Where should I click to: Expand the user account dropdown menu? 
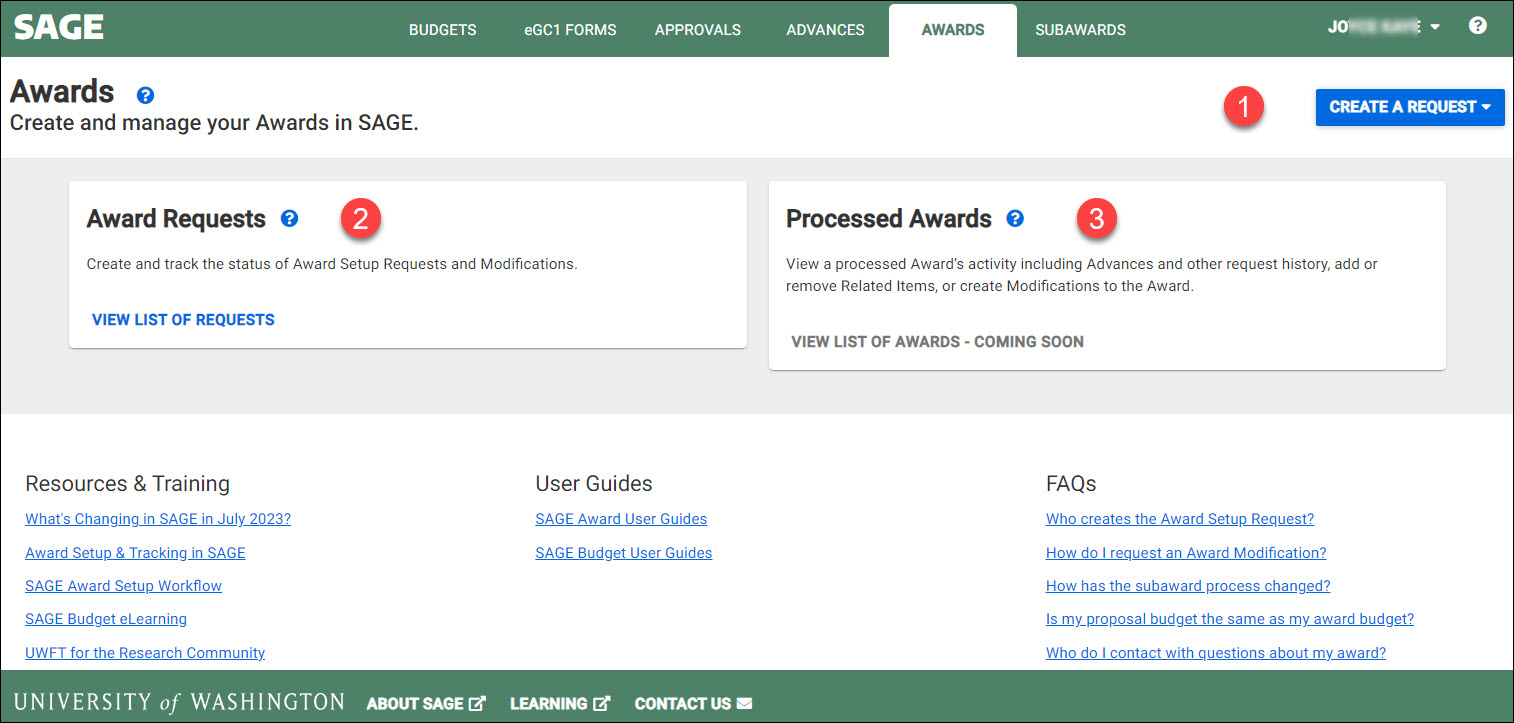1435,27
